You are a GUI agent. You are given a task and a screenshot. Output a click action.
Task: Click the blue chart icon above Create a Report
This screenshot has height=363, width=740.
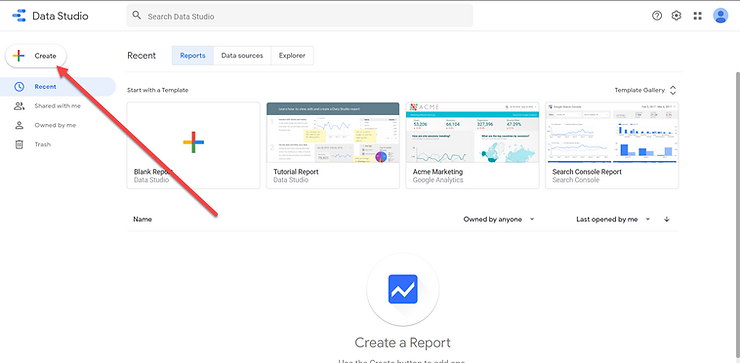403,289
